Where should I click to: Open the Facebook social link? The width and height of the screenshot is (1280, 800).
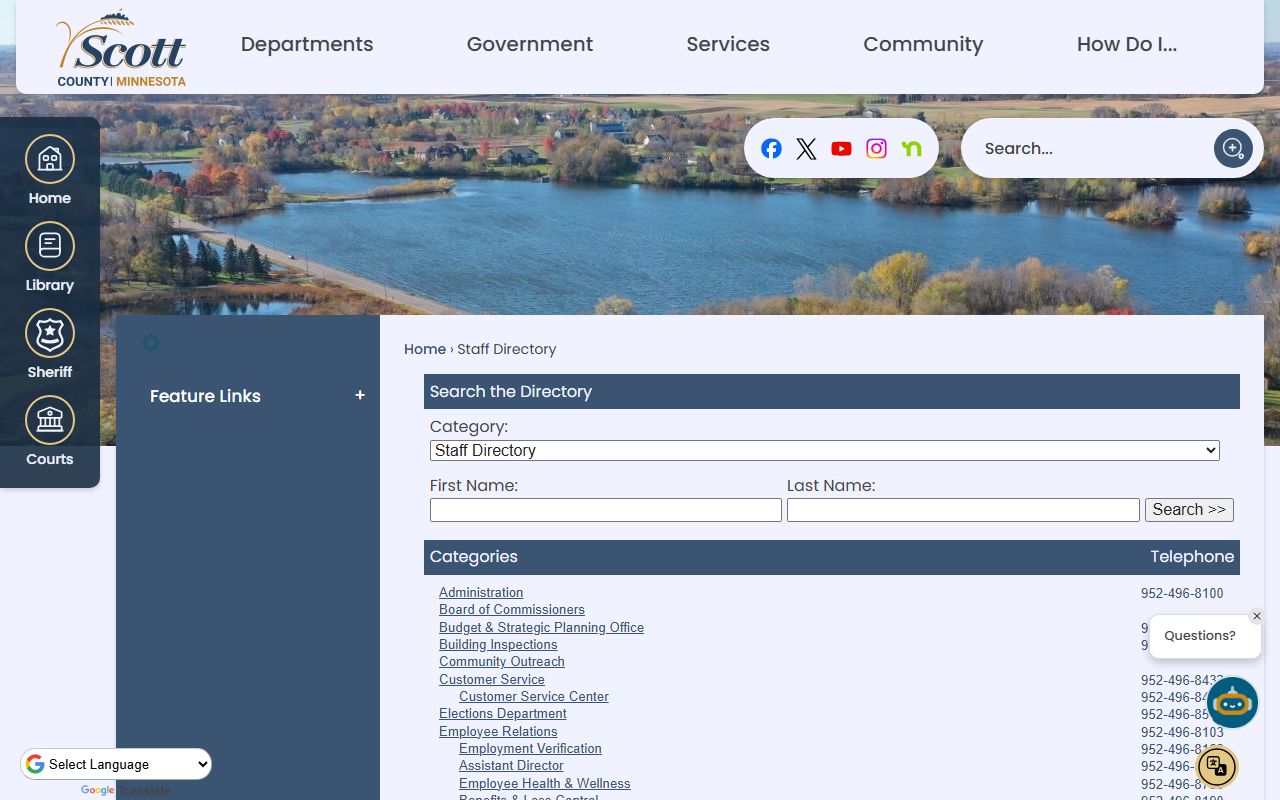pyautogui.click(x=771, y=149)
